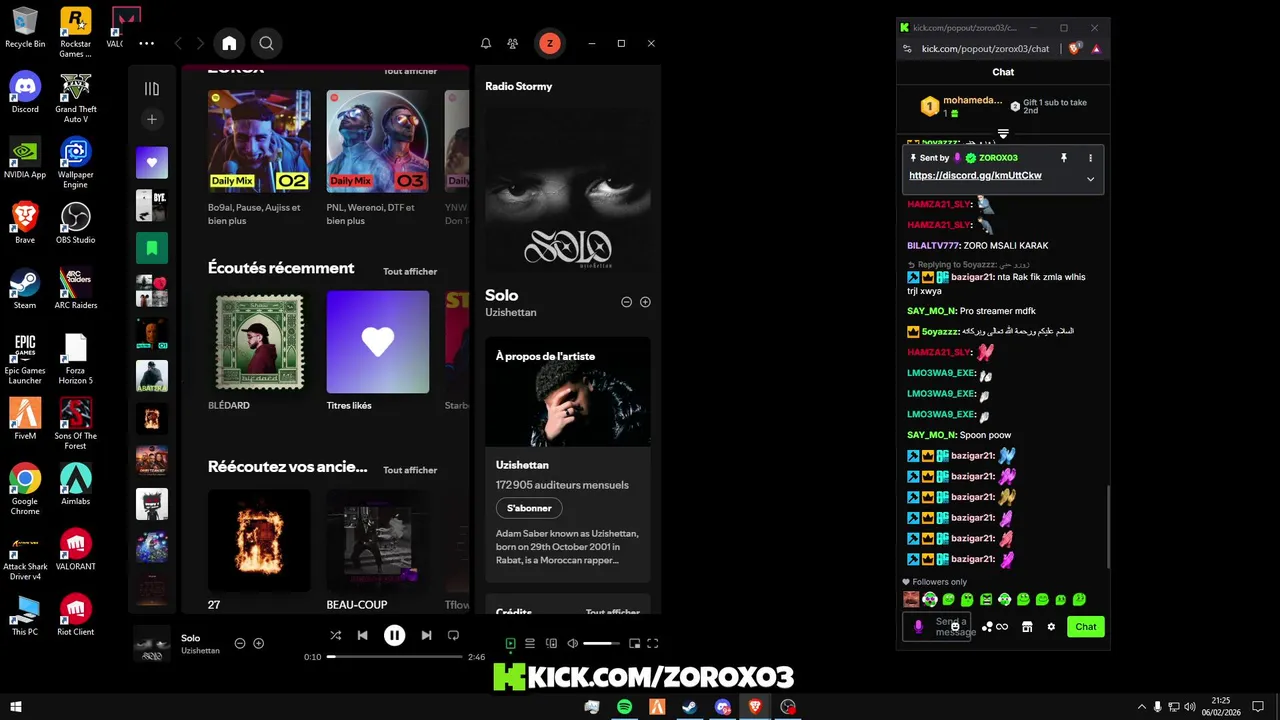
Task: Open Spotify's three-dot app menu
Action: 147,43
